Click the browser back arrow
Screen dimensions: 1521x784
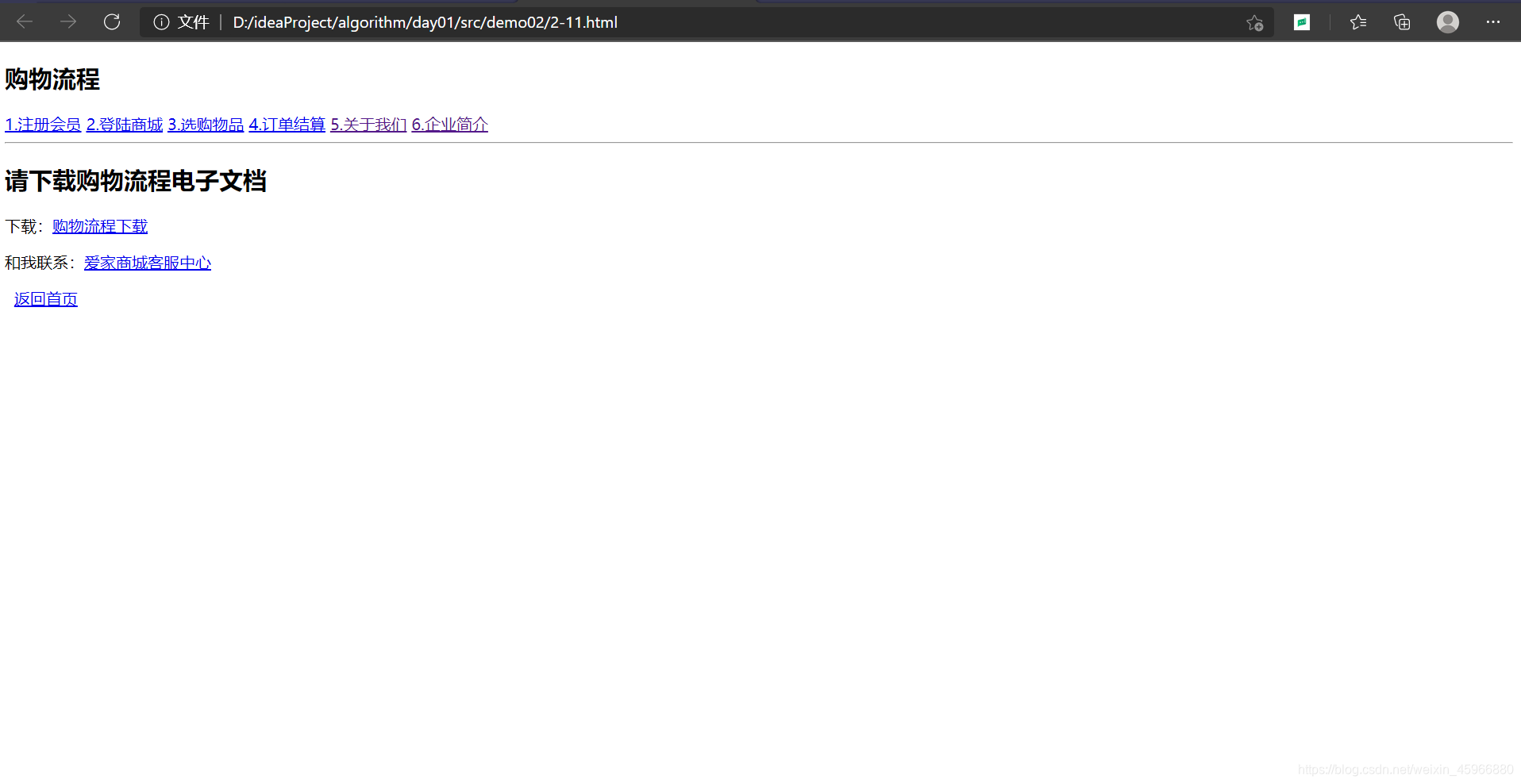25,22
